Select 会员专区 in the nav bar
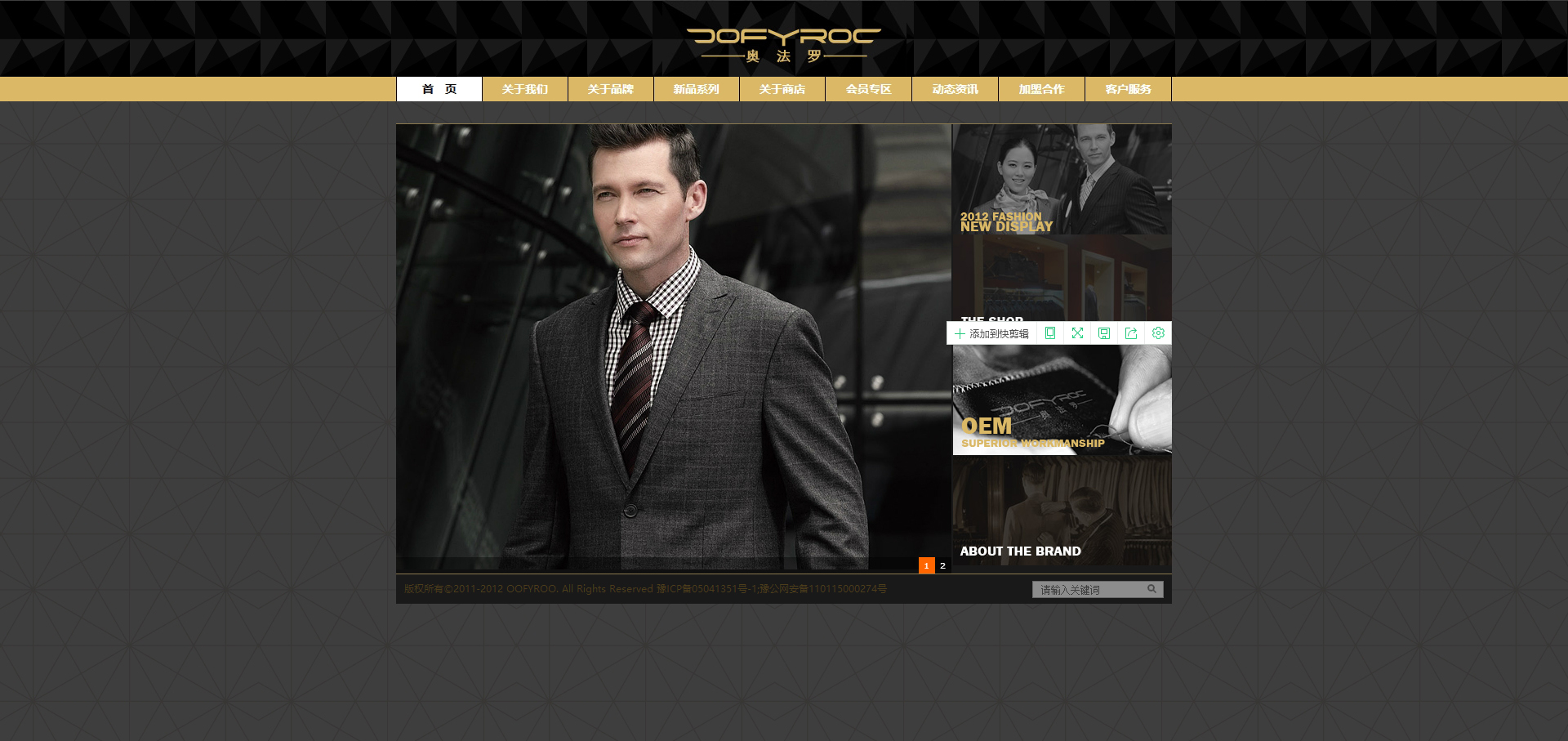 (868, 89)
